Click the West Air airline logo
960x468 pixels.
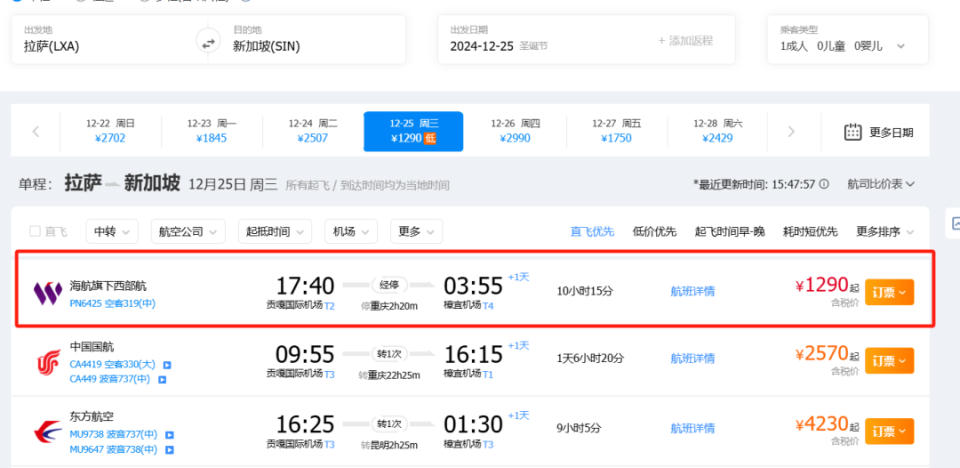pyautogui.click(x=48, y=293)
